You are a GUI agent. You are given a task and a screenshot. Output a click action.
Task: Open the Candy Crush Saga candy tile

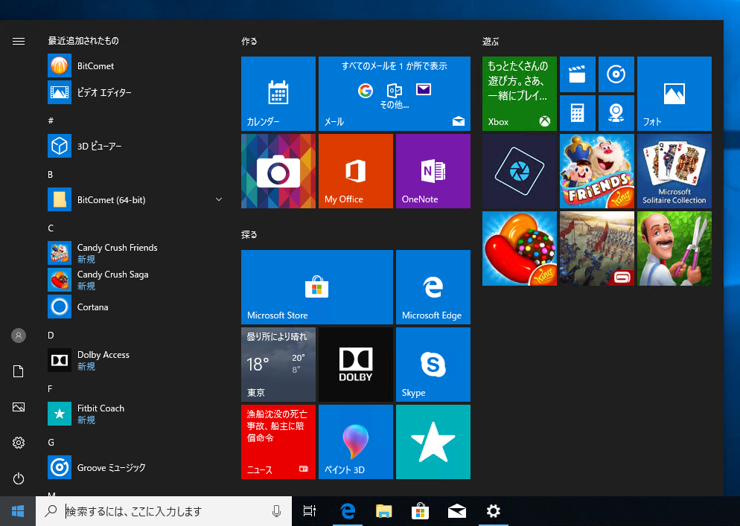point(520,248)
